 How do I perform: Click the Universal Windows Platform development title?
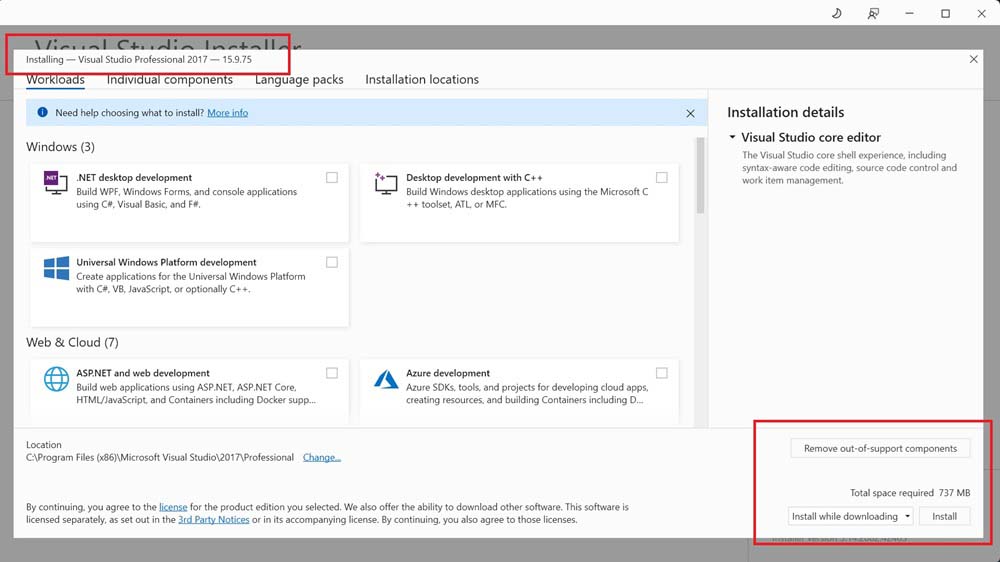[x=166, y=262]
